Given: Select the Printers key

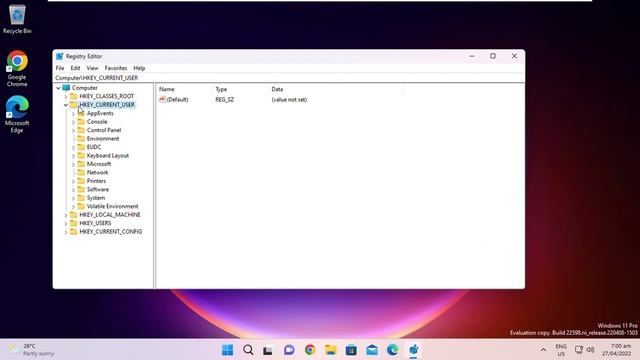Looking at the screenshot, I should point(96,181).
